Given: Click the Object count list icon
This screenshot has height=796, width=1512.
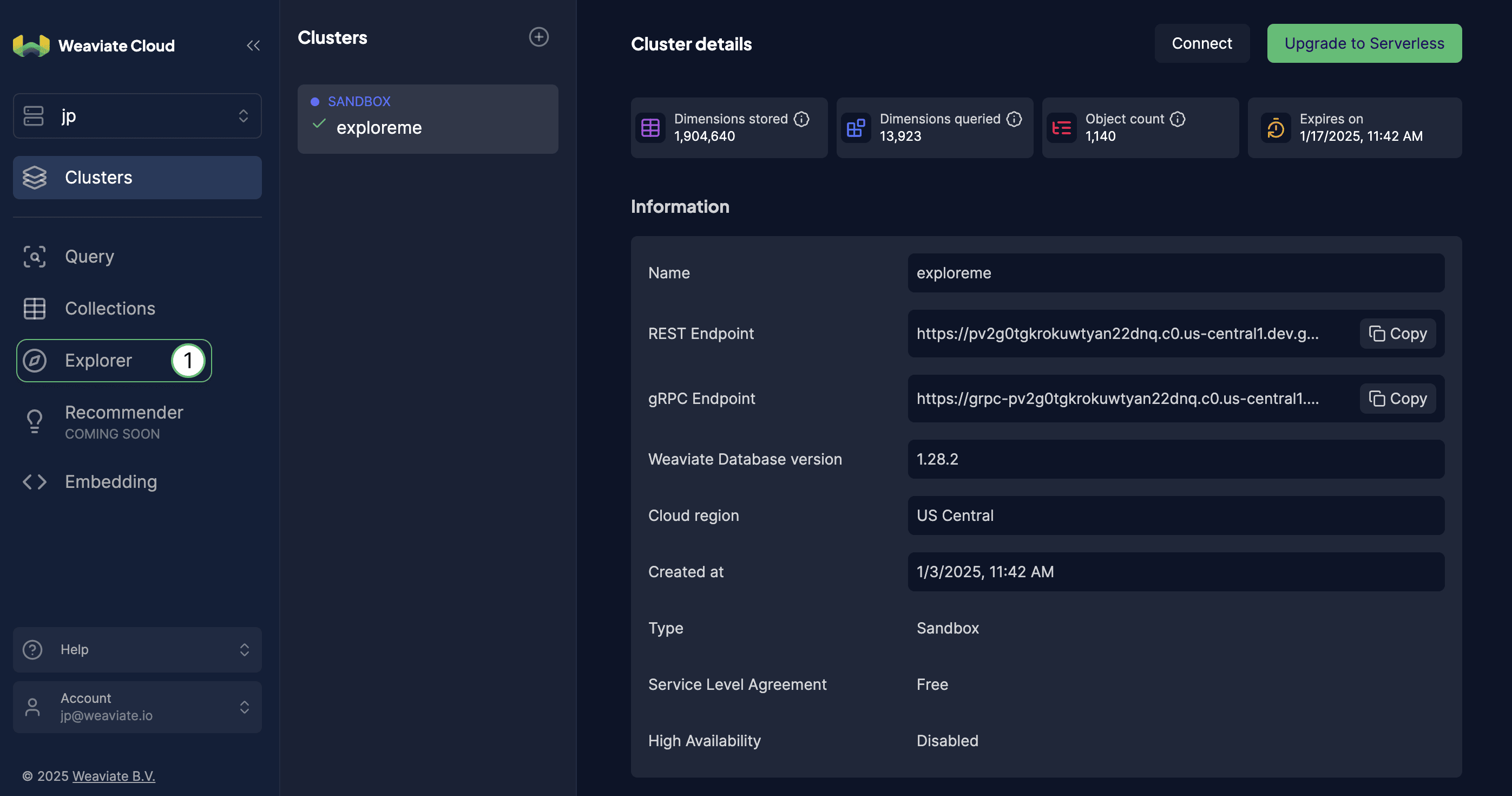Looking at the screenshot, I should tap(1061, 127).
